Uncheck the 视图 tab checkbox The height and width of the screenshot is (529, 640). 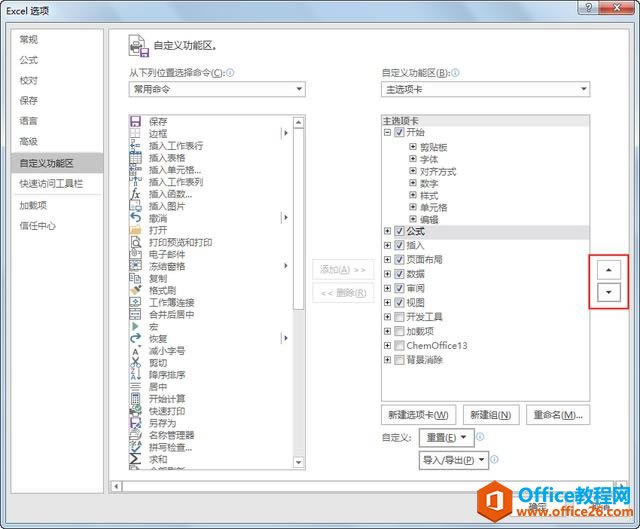click(400, 302)
